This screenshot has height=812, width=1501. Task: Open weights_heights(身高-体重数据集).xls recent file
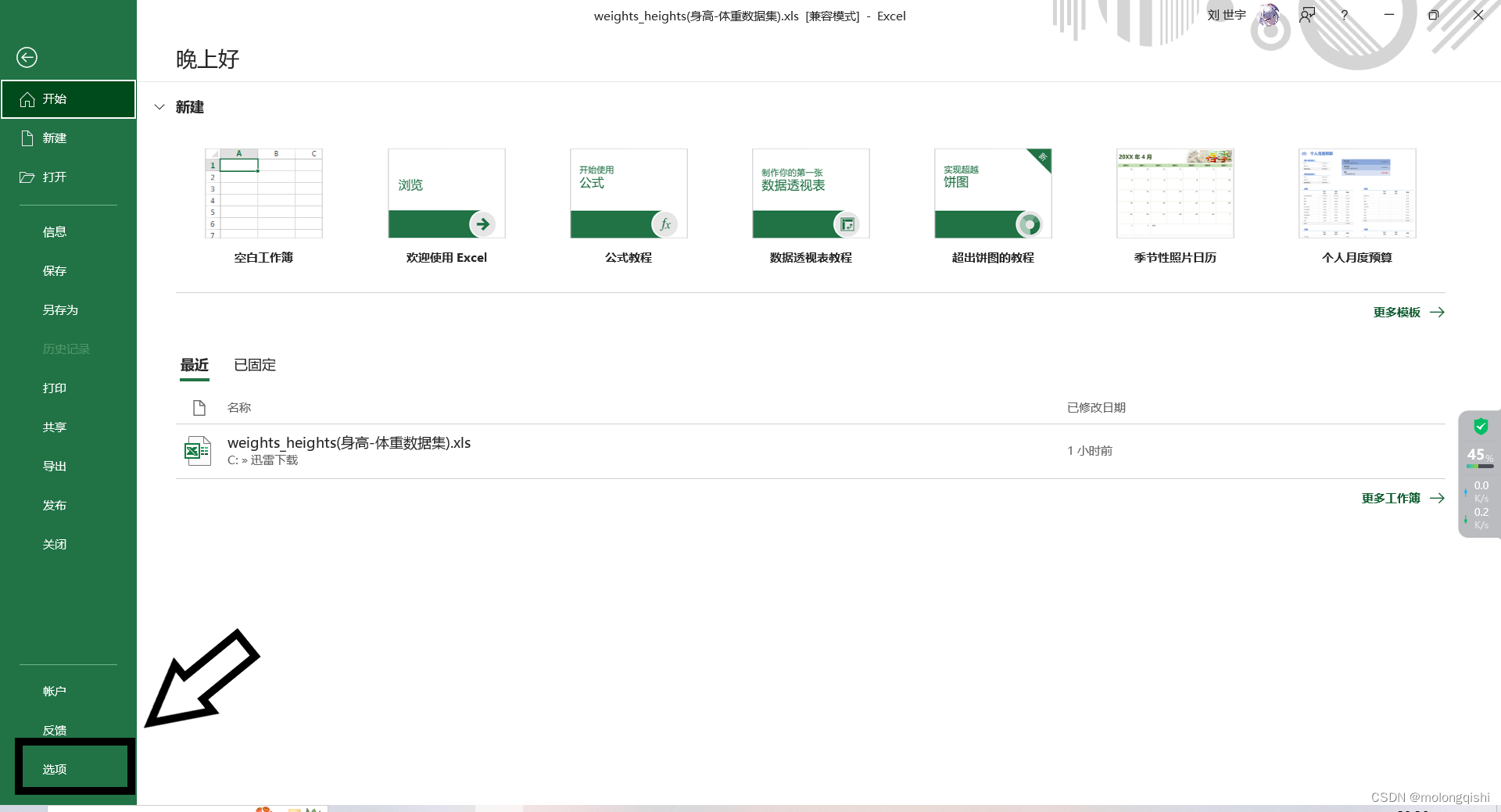tap(811, 451)
